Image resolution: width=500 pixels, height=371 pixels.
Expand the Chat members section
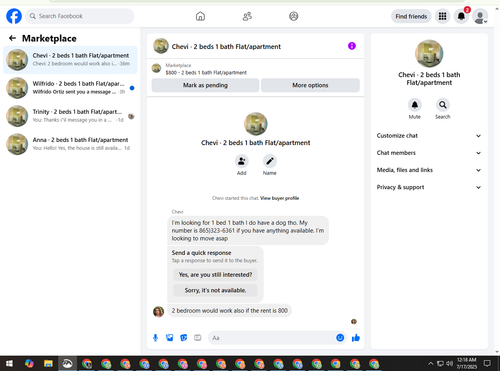tap(429, 153)
